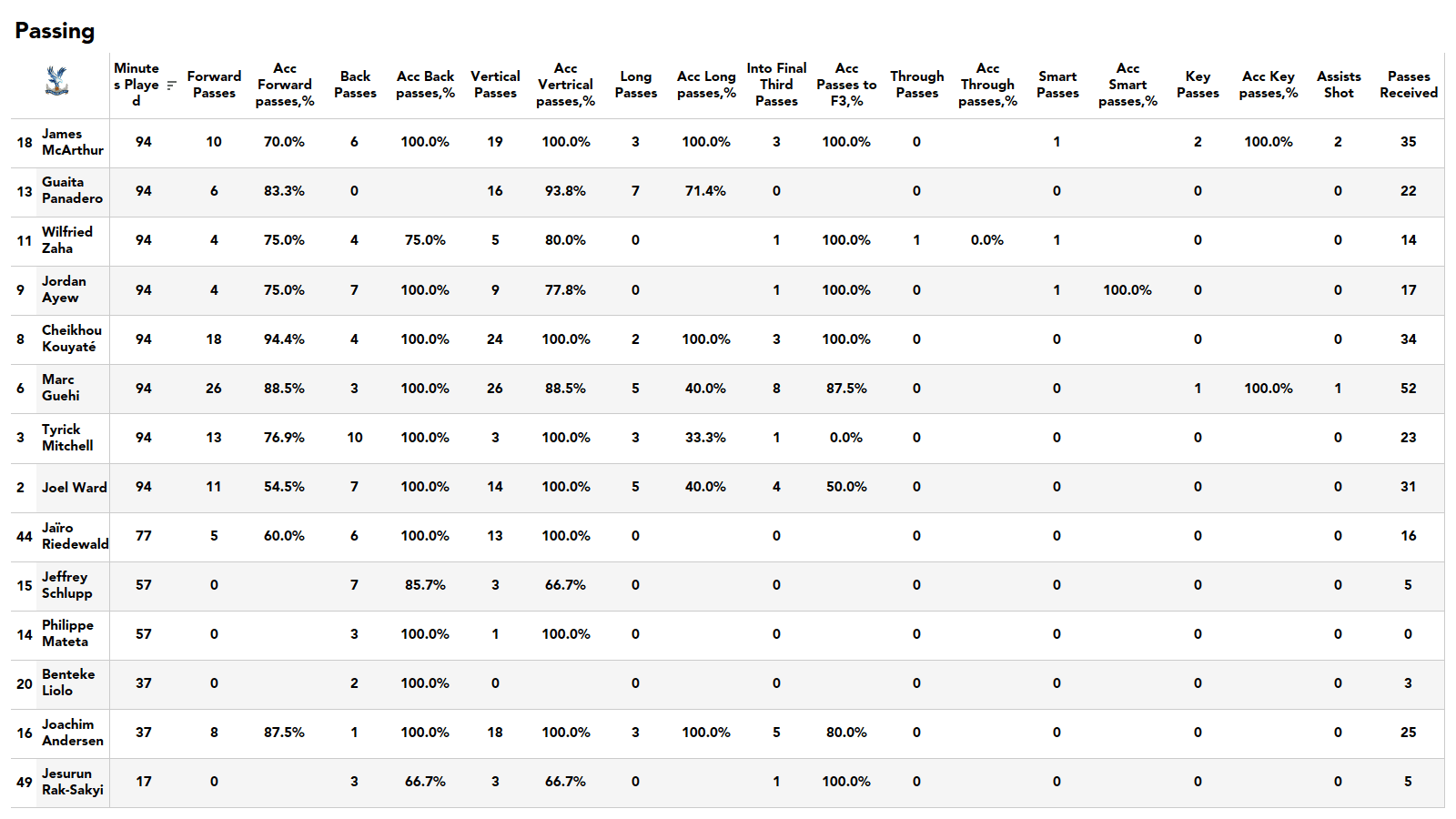Sort by Forward Passes column header
1456x819 pixels.
[x=214, y=85]
